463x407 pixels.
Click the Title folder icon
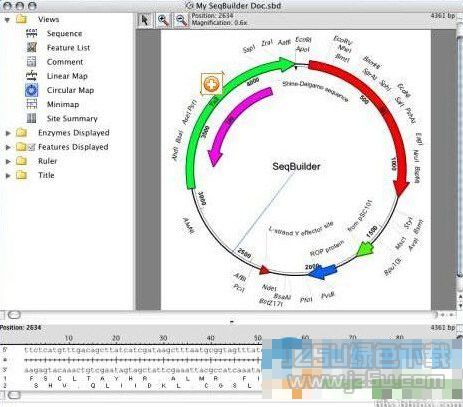(21, 175)
